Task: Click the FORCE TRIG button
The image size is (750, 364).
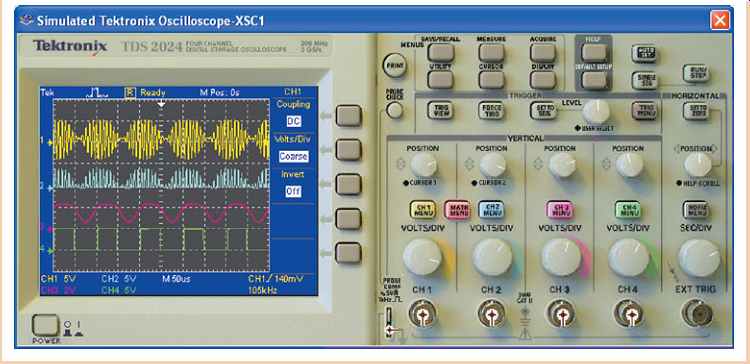Action: 492,110
